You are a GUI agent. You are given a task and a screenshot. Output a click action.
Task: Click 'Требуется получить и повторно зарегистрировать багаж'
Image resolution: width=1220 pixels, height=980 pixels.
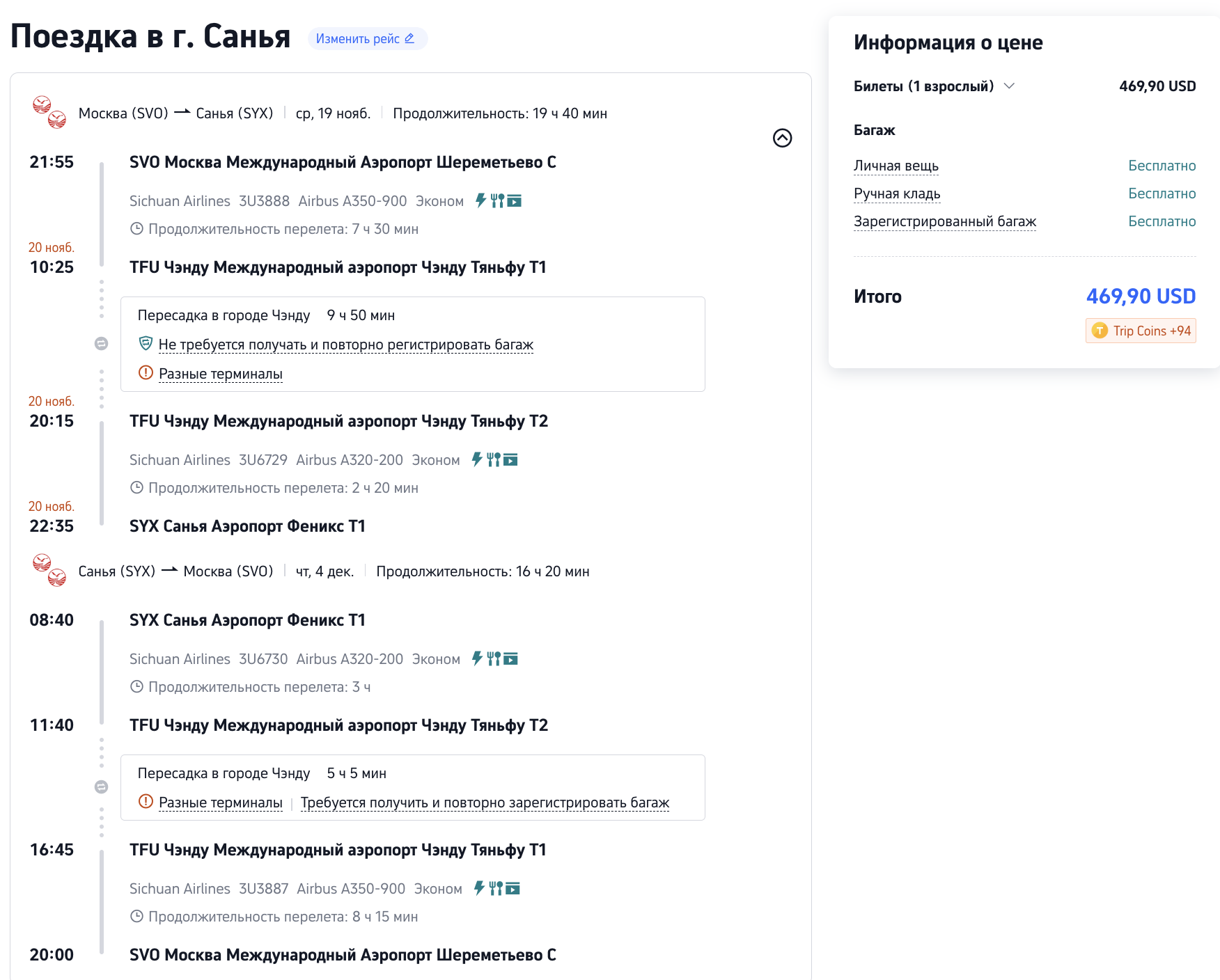pos(485,803)
